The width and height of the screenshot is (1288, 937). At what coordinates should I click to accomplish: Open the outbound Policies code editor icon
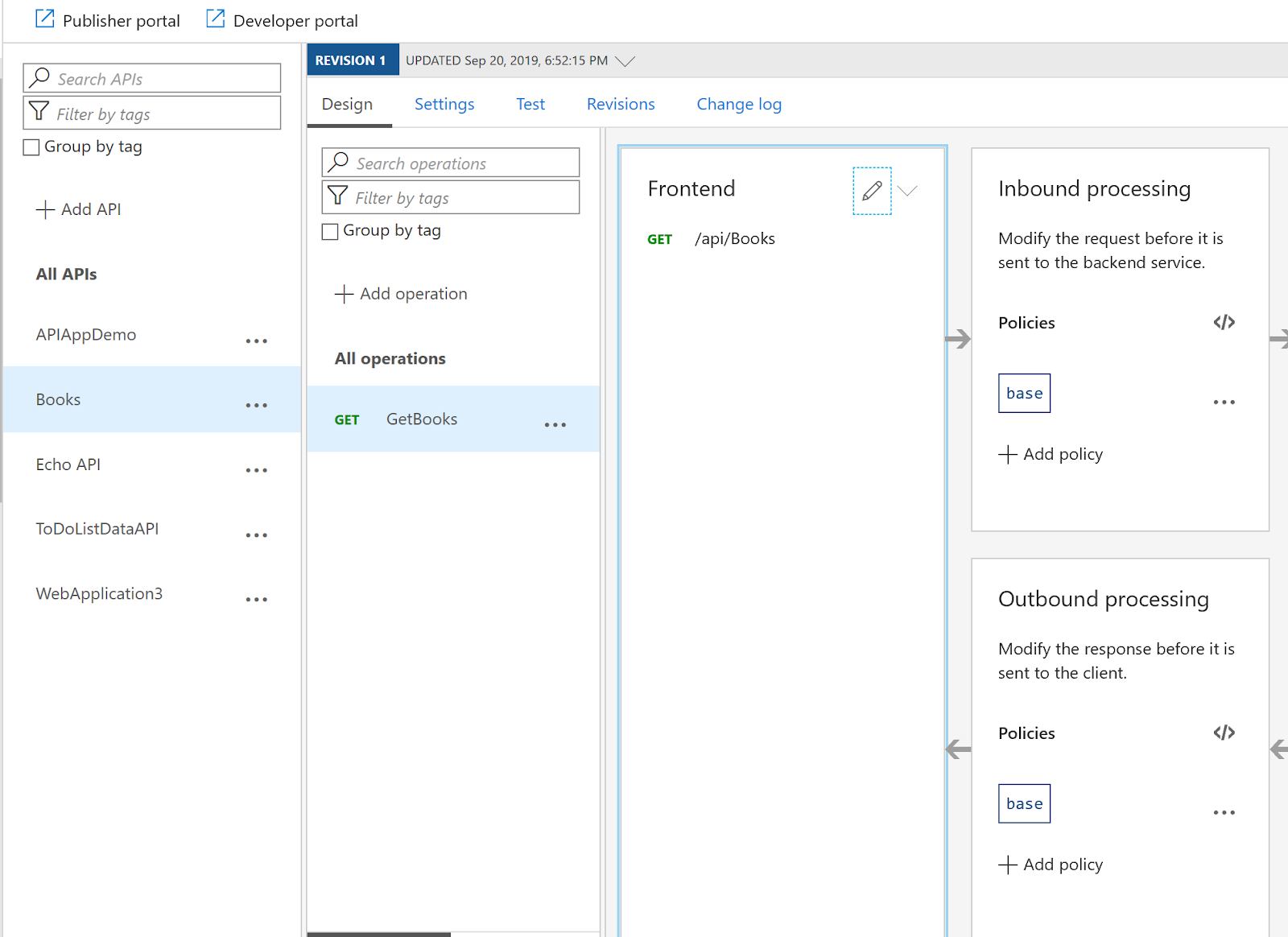pos(1224,733)
